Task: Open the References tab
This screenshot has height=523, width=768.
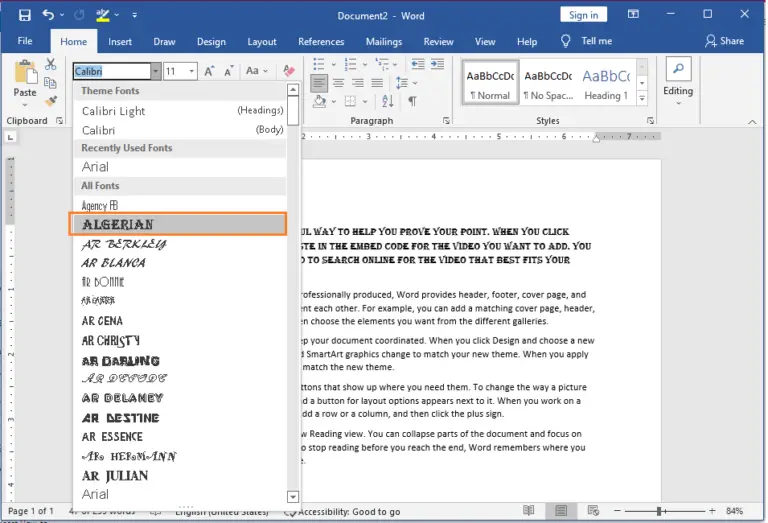Action: (321, 42)
